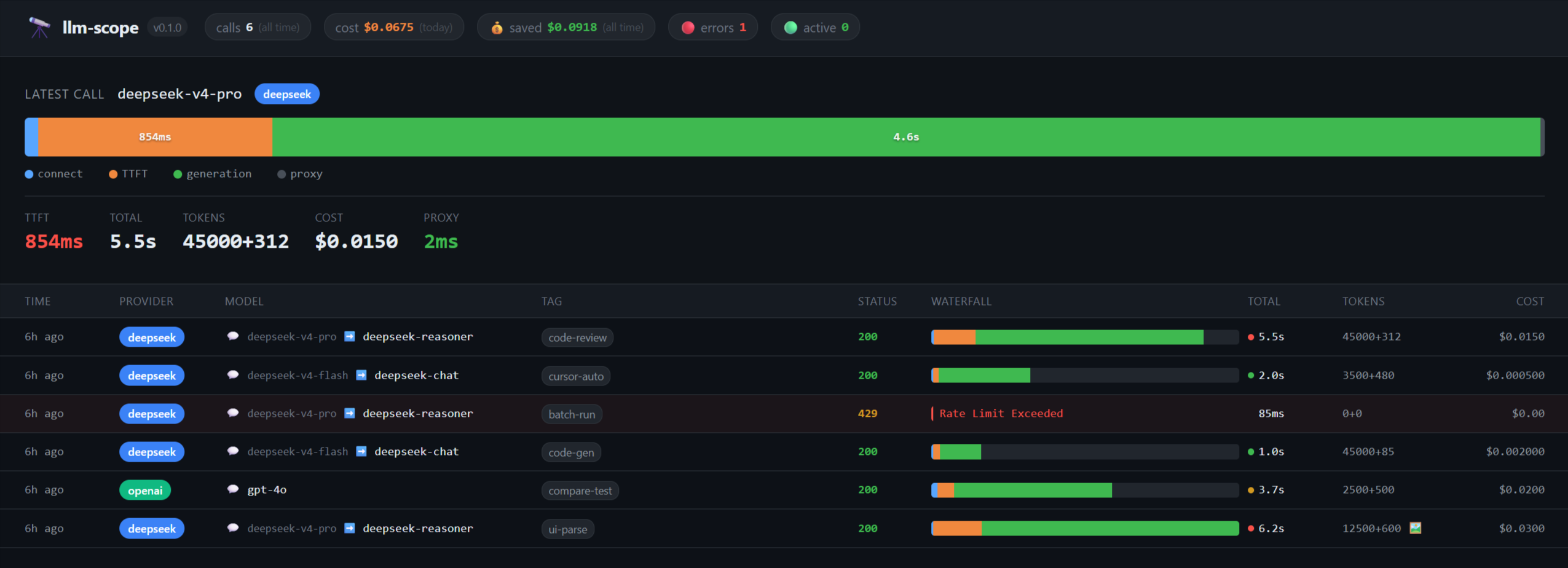Click the active 0 pill
The image size is (1568, 568).
pos(815,28)
